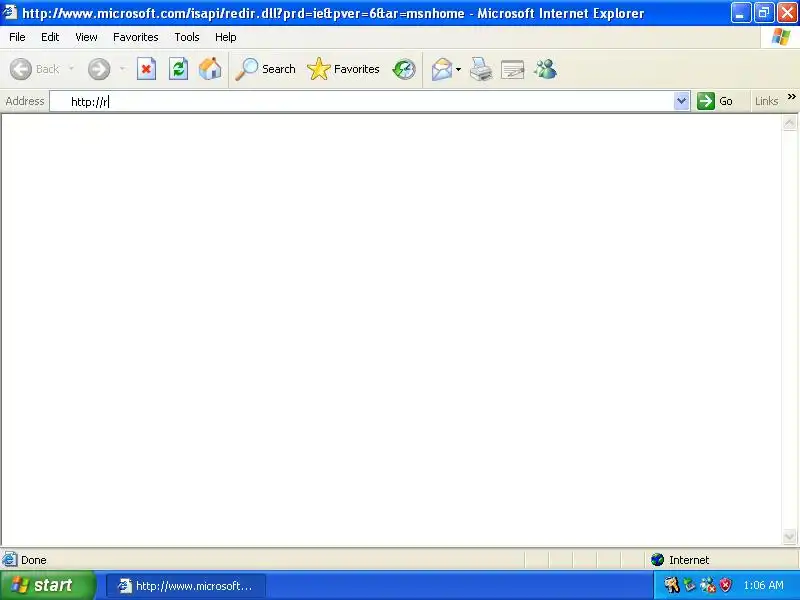
Task: Expand the Links chevron overflow
Action: (x=791, y=96)
